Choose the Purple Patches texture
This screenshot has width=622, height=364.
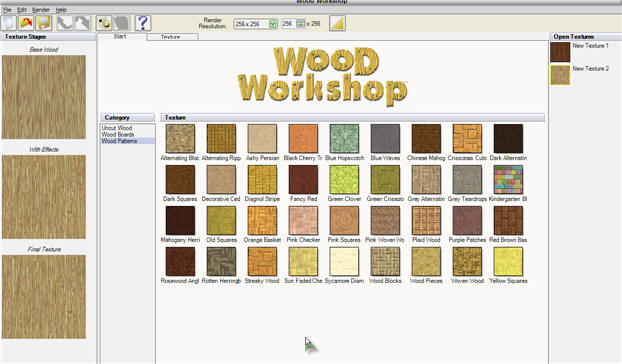pos(467,221)
